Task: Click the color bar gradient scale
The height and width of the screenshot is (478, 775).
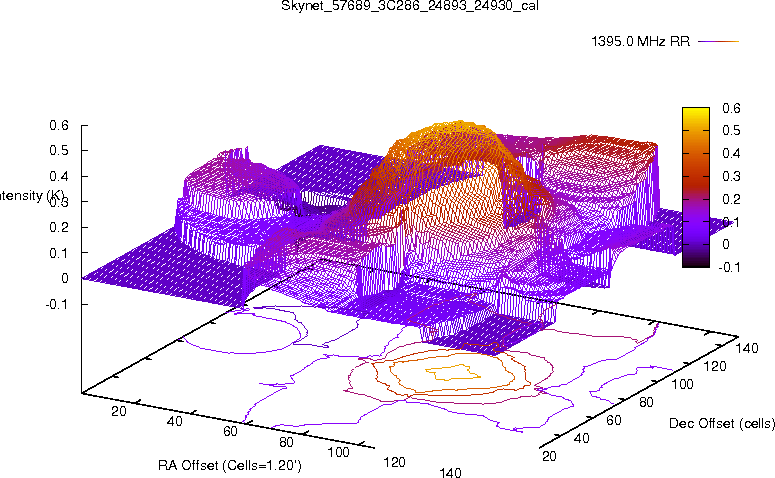Action: click(x=695, y=187)
